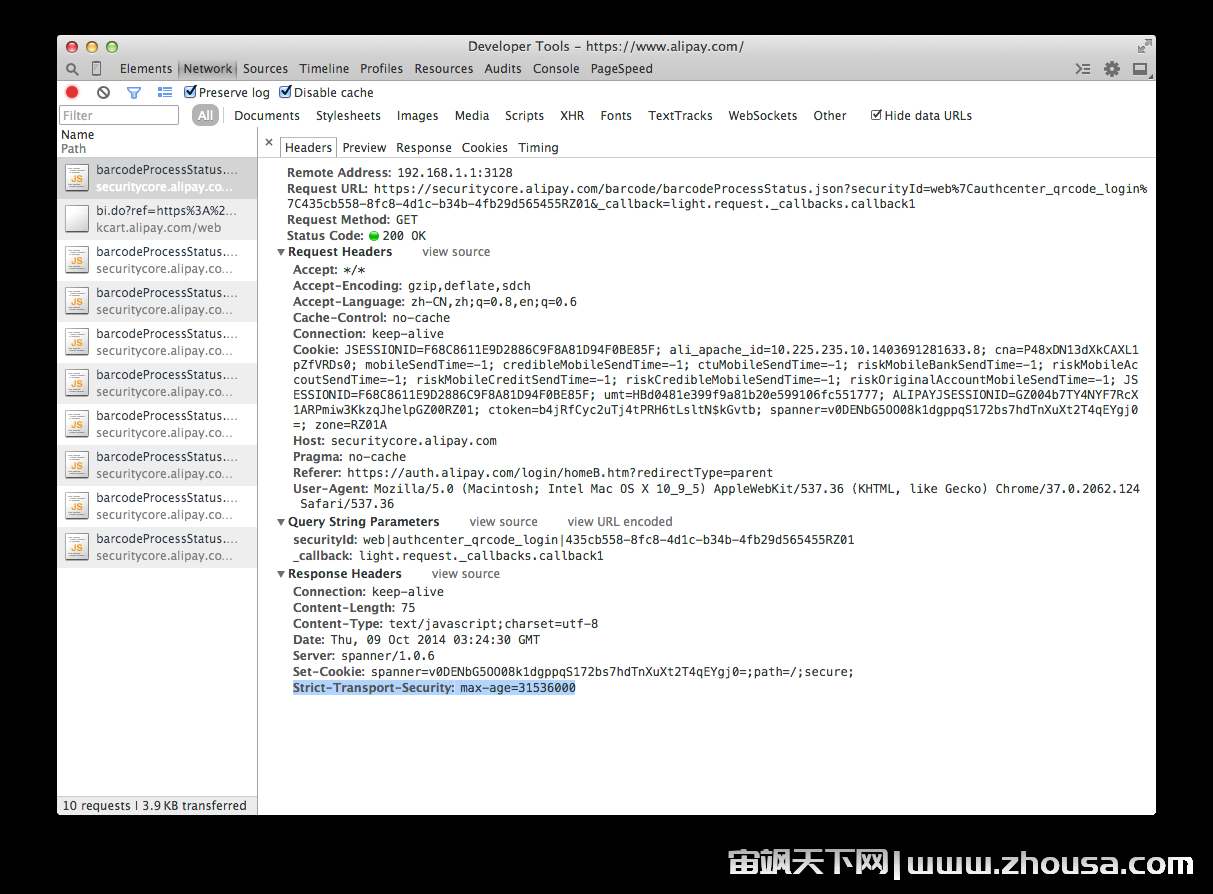This screenshot has height=894, width=1213.
Task: Click the 10 requests status summary
Action: (155, 805)
